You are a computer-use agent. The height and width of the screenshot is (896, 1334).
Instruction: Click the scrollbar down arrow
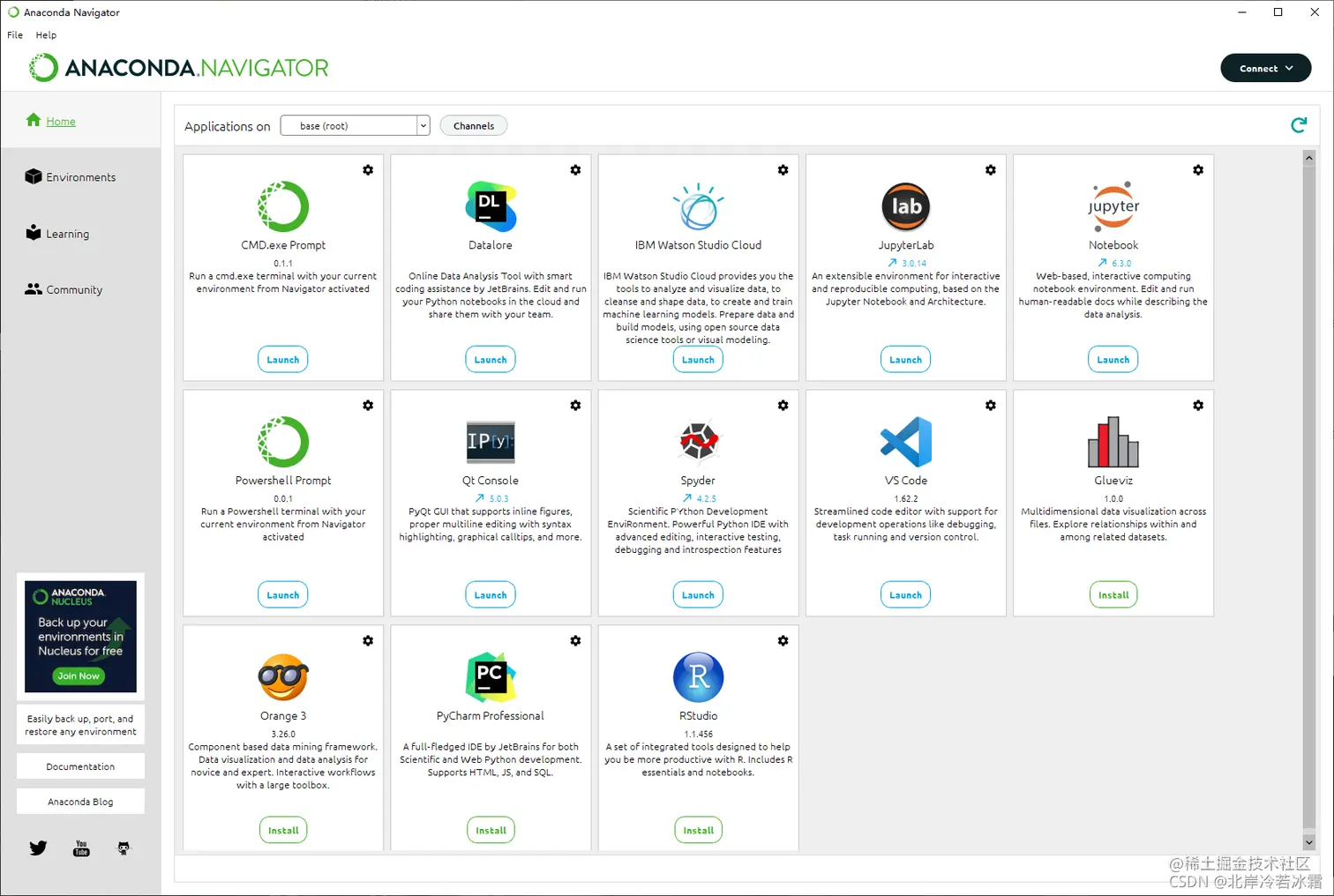[x=1309, y=842]
